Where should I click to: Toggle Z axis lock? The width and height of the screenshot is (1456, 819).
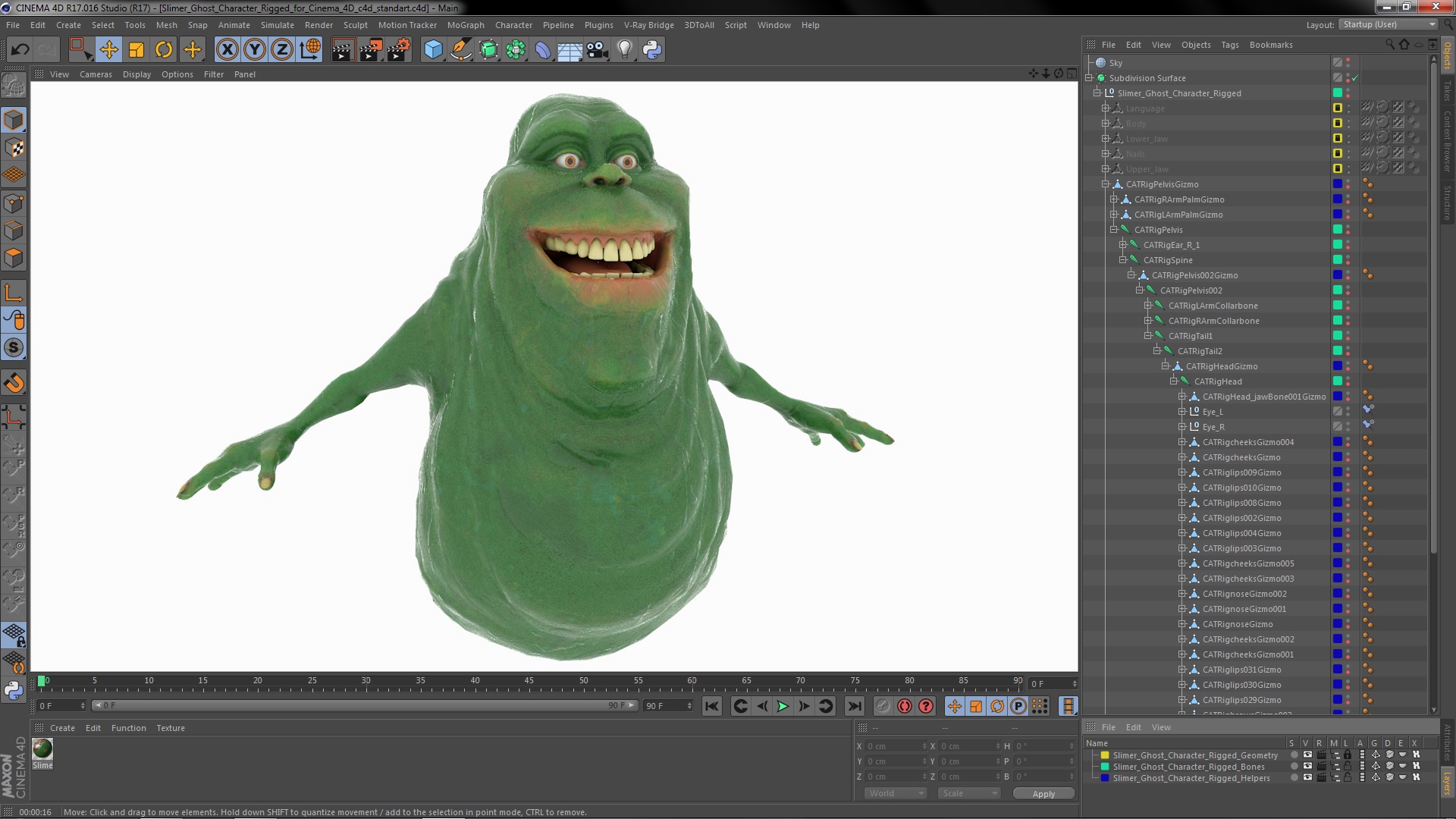coord(282,50)
